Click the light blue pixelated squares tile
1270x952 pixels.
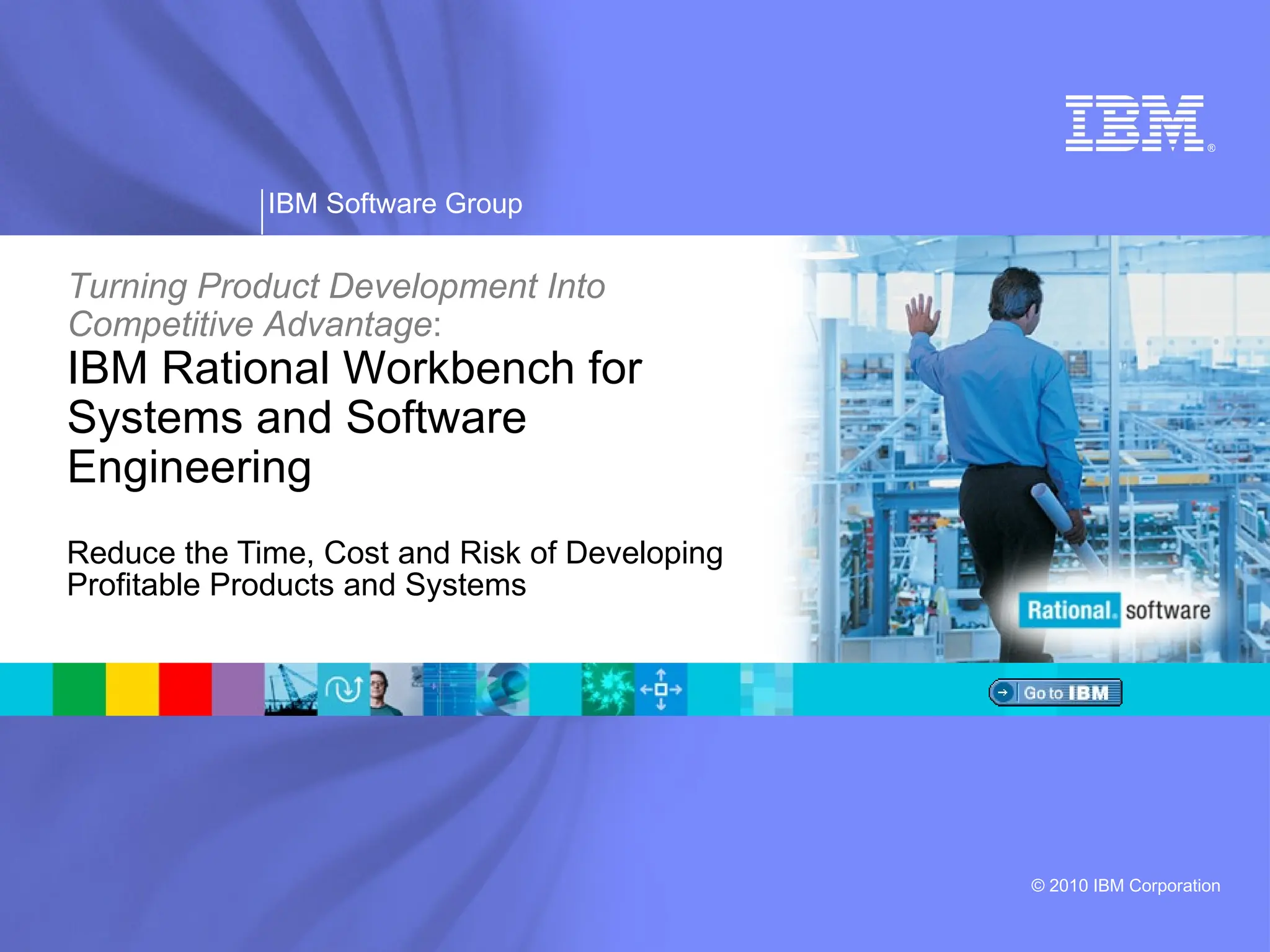[766, 689]
